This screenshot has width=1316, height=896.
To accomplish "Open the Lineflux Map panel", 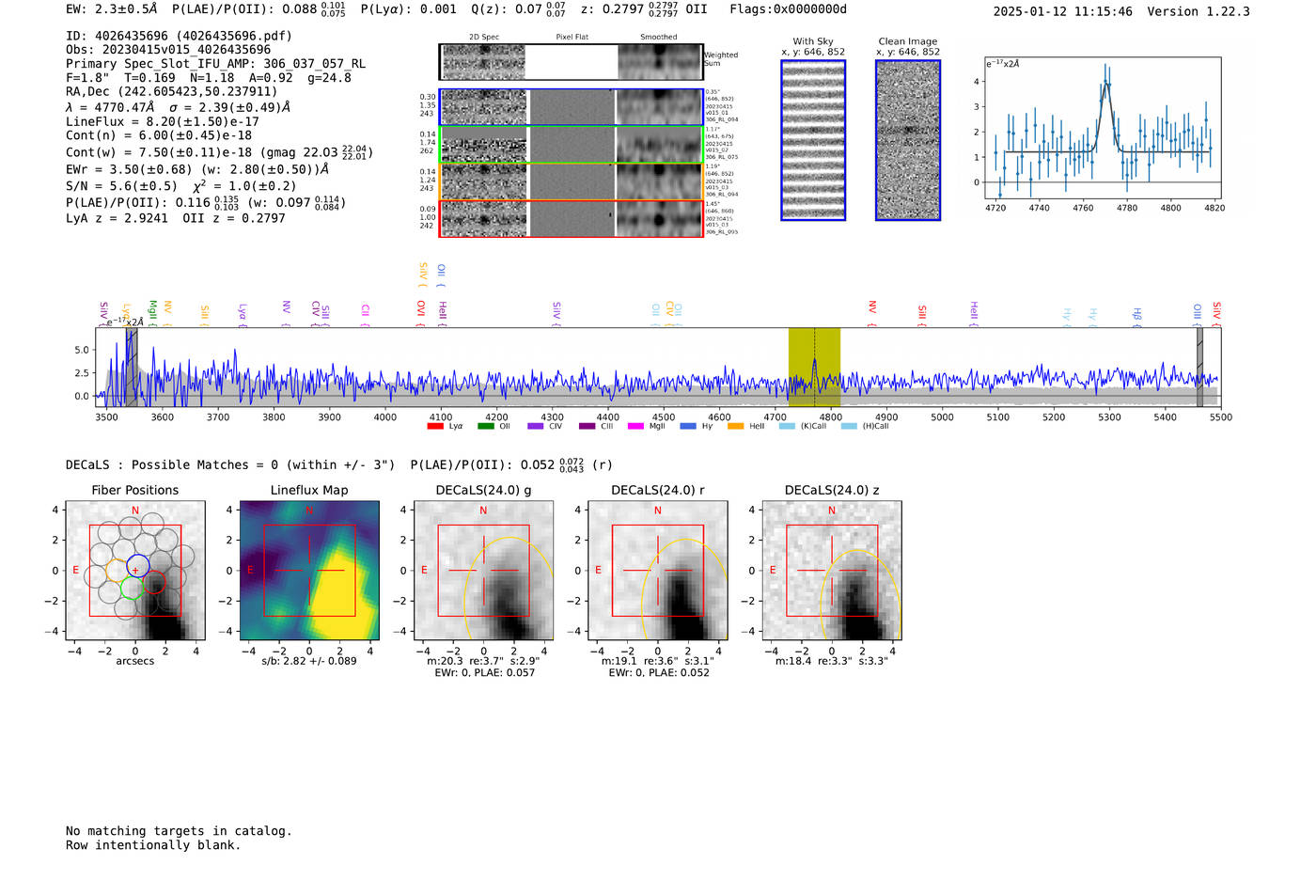I will click(309, 571).
